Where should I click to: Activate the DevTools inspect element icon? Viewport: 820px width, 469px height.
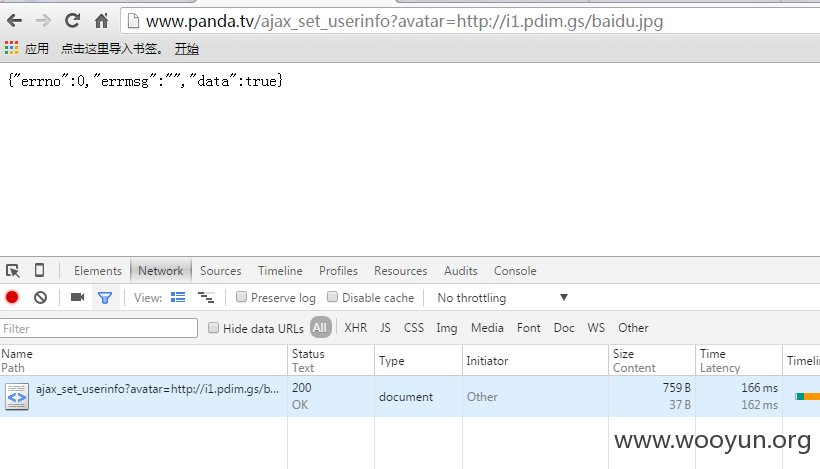(13, 271)
